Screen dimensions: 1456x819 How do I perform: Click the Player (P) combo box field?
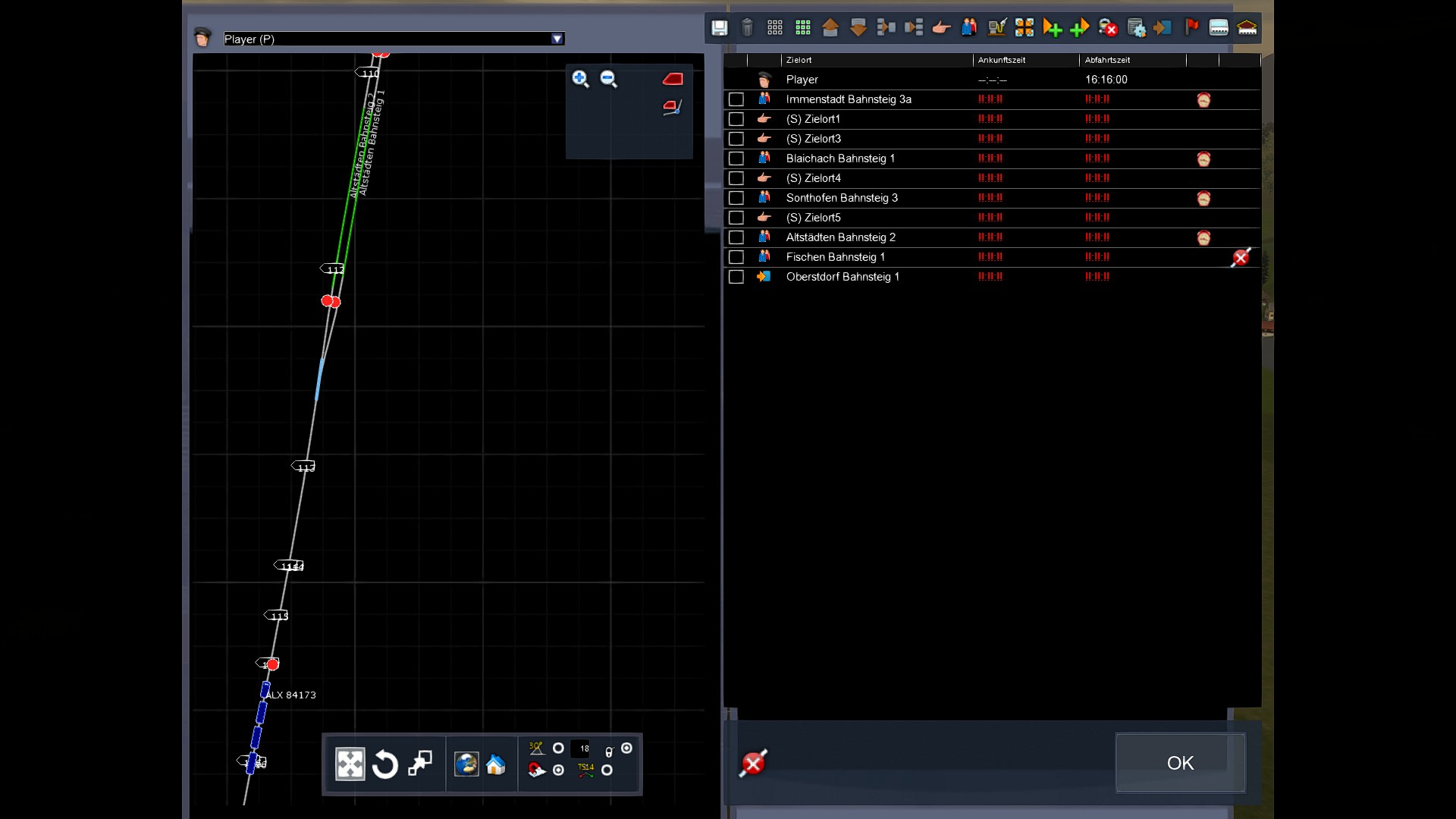(x=387, y=39)
